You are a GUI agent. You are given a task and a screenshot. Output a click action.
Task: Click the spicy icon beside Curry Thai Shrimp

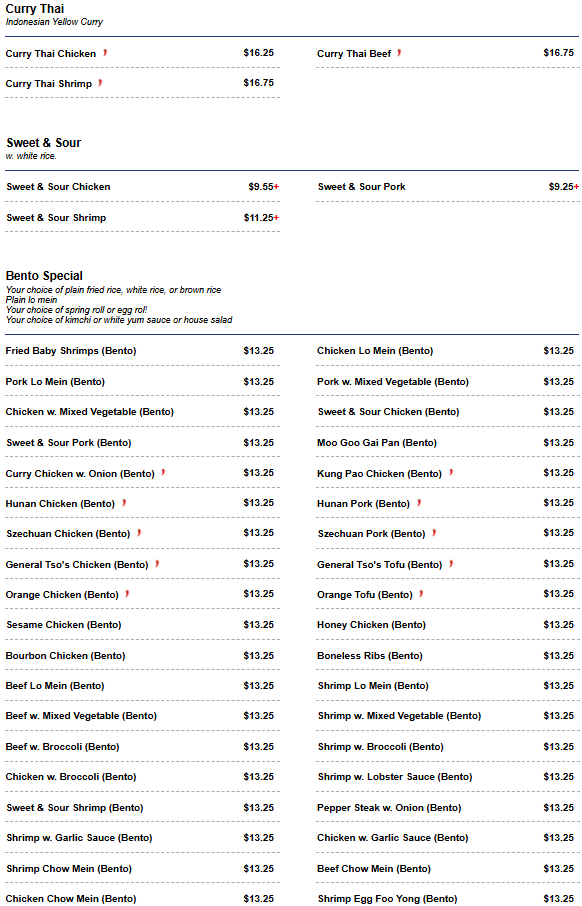pos(100,83)
